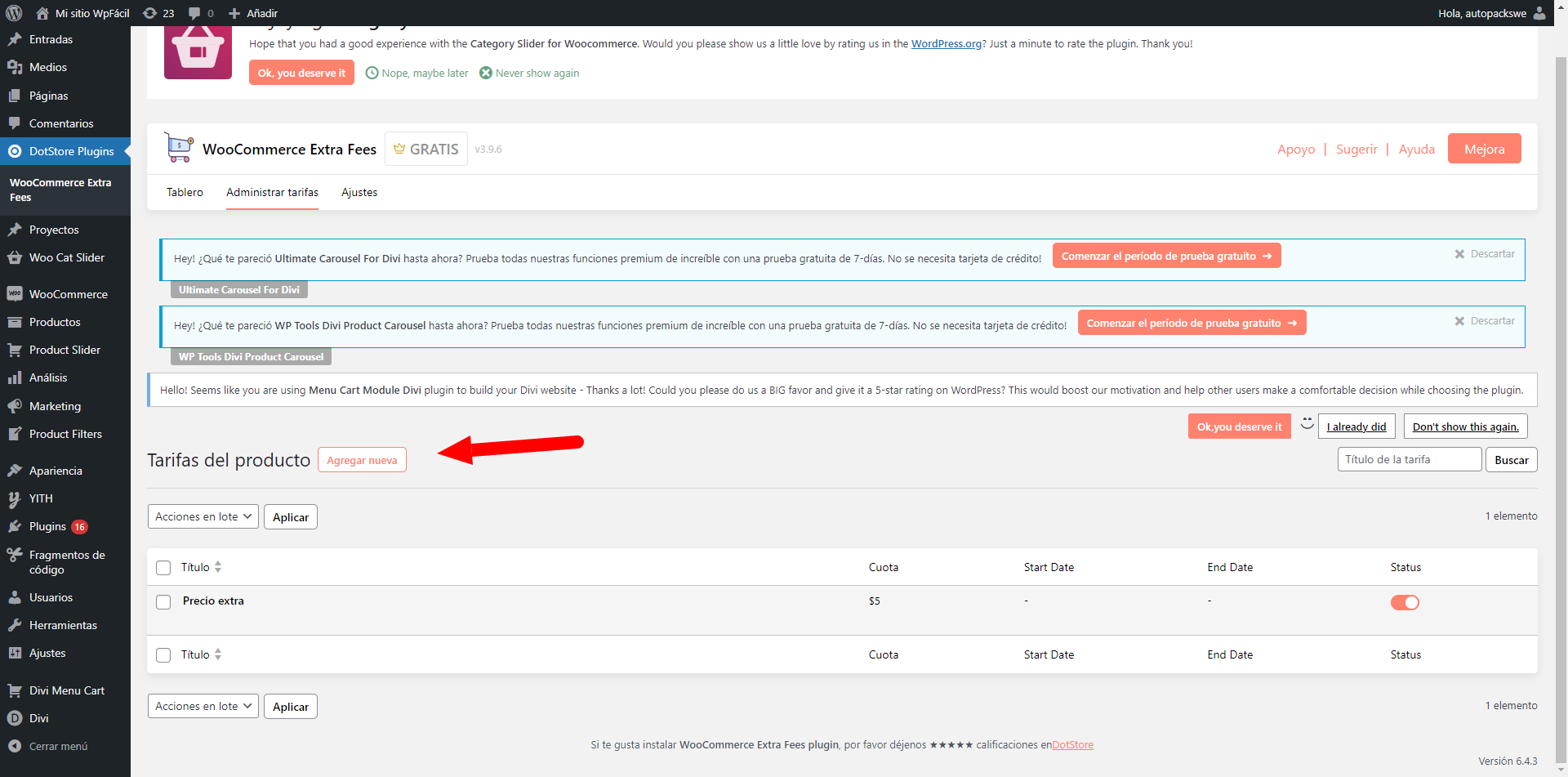Click the Productos sidebar icon
This screenshot has width=1568, height=777.
15,322
